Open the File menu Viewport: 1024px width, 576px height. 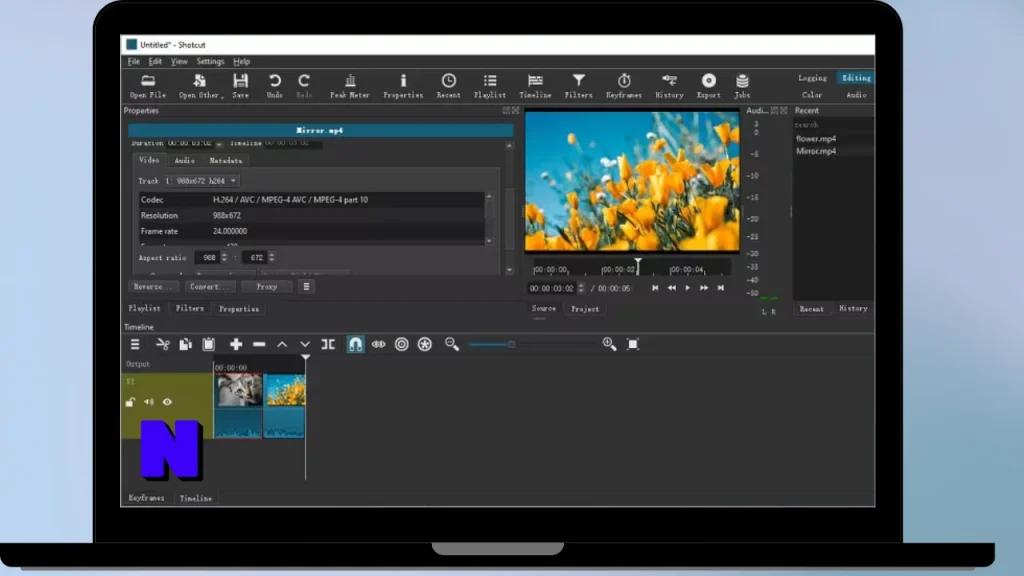[134, 61]
